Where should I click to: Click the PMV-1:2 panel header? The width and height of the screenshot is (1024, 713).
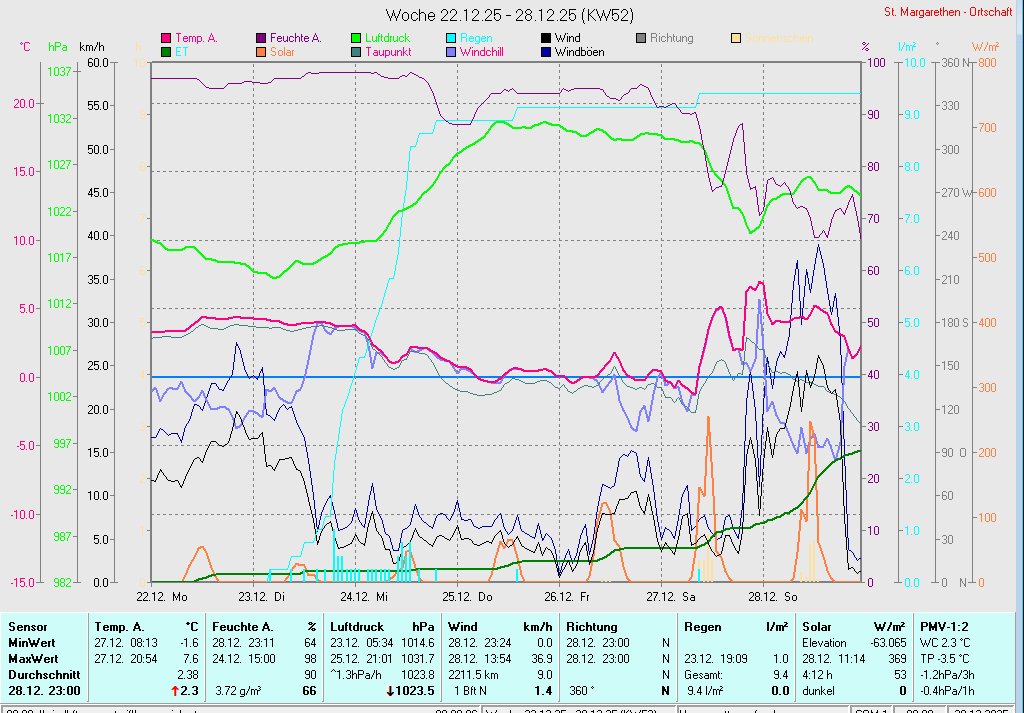[x=944, y=626]
